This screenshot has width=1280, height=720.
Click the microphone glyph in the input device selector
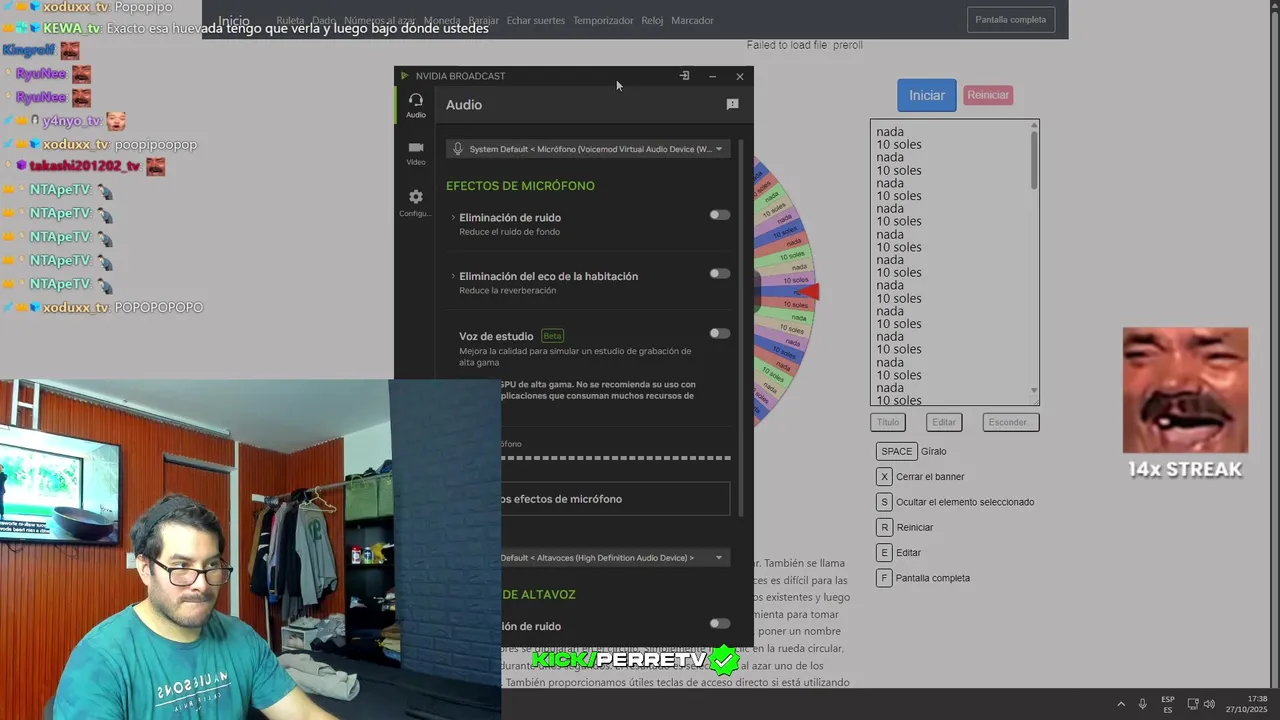click(x=458, y=149)
